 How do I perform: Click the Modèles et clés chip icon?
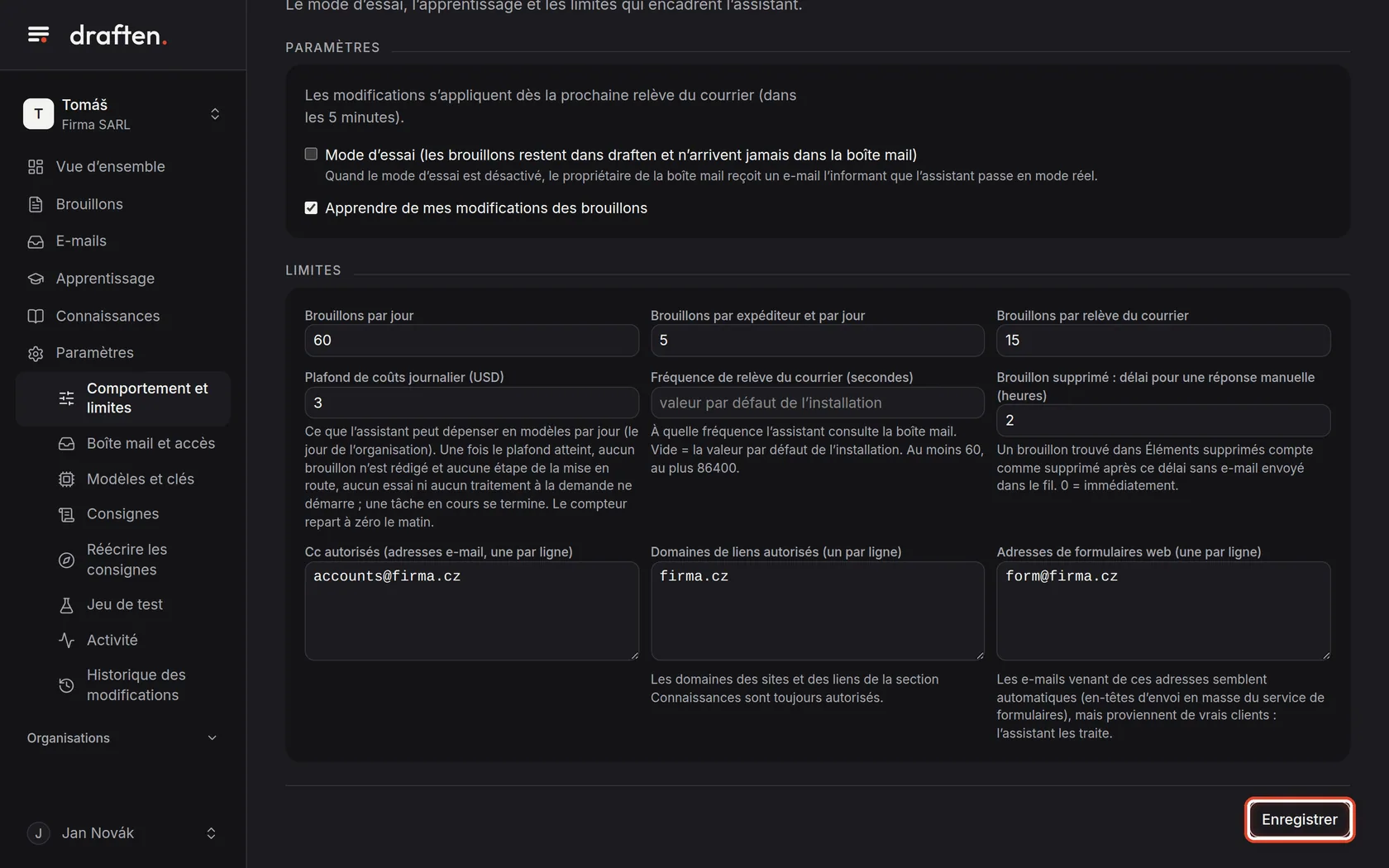[x=67, y=479]
